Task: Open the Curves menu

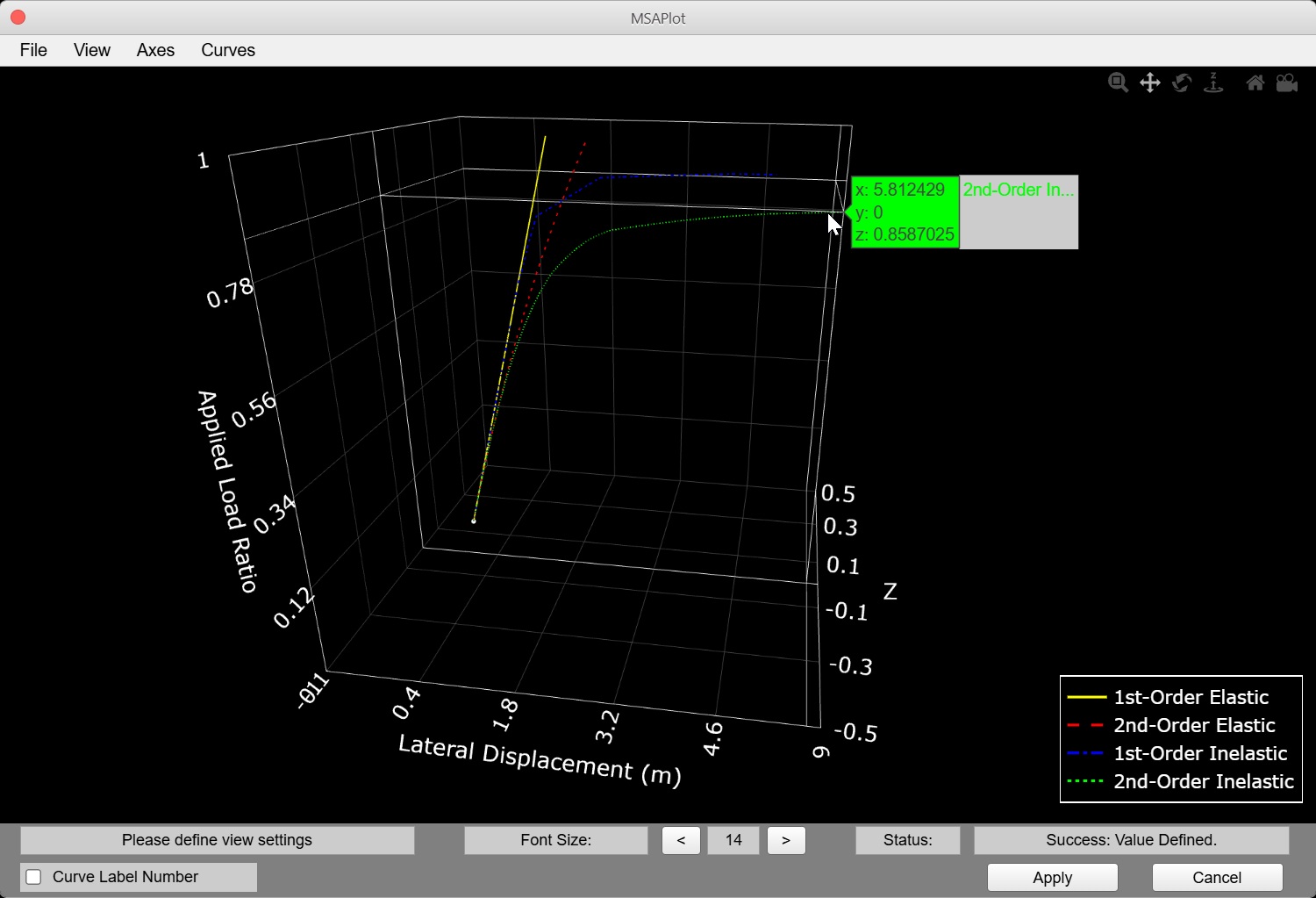Action: pyautogui.click(x=227, y=50)
